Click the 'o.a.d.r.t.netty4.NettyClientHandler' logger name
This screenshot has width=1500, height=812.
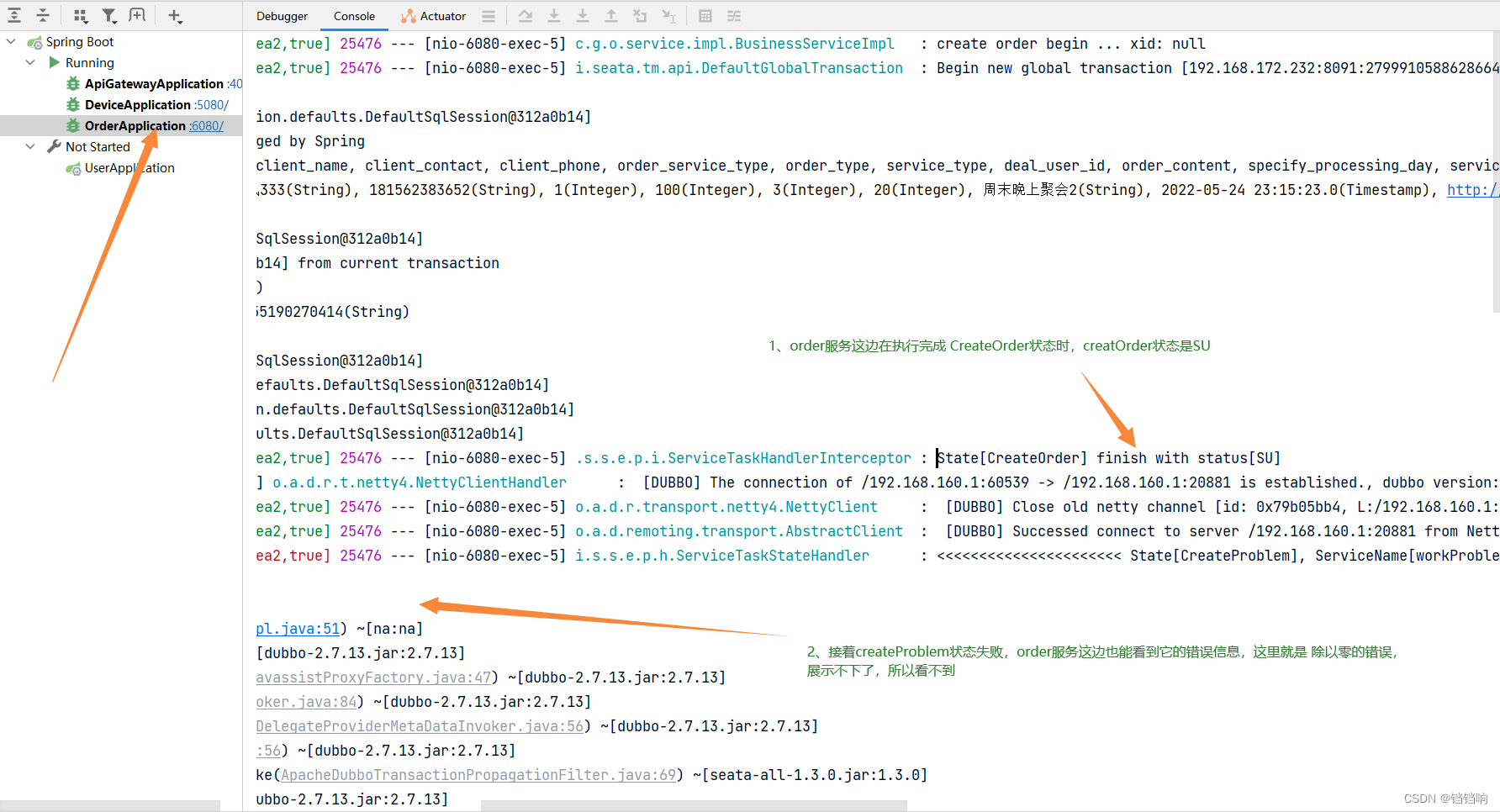[419, 482]
